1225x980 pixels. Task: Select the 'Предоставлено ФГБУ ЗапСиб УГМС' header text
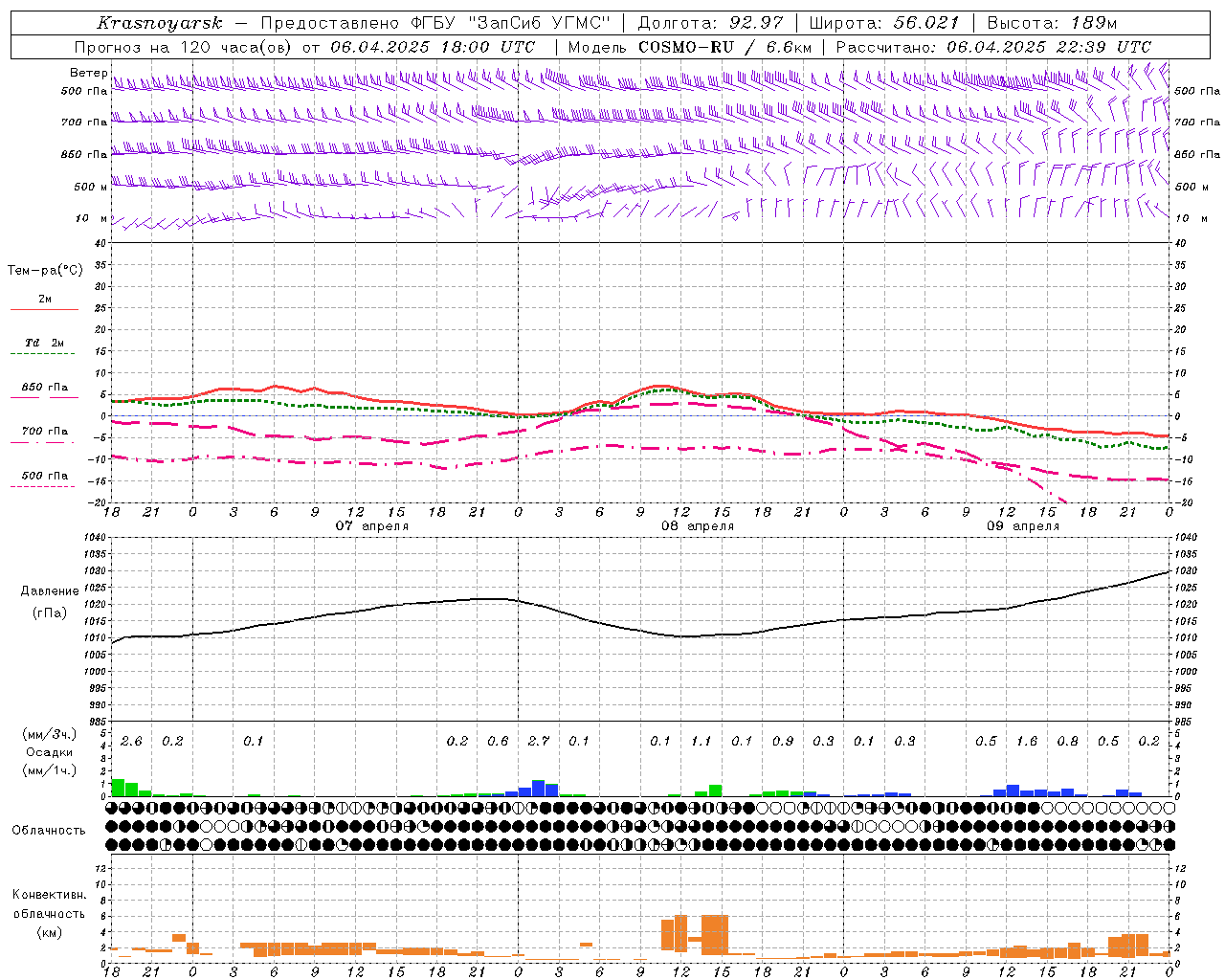pos(435,23)
